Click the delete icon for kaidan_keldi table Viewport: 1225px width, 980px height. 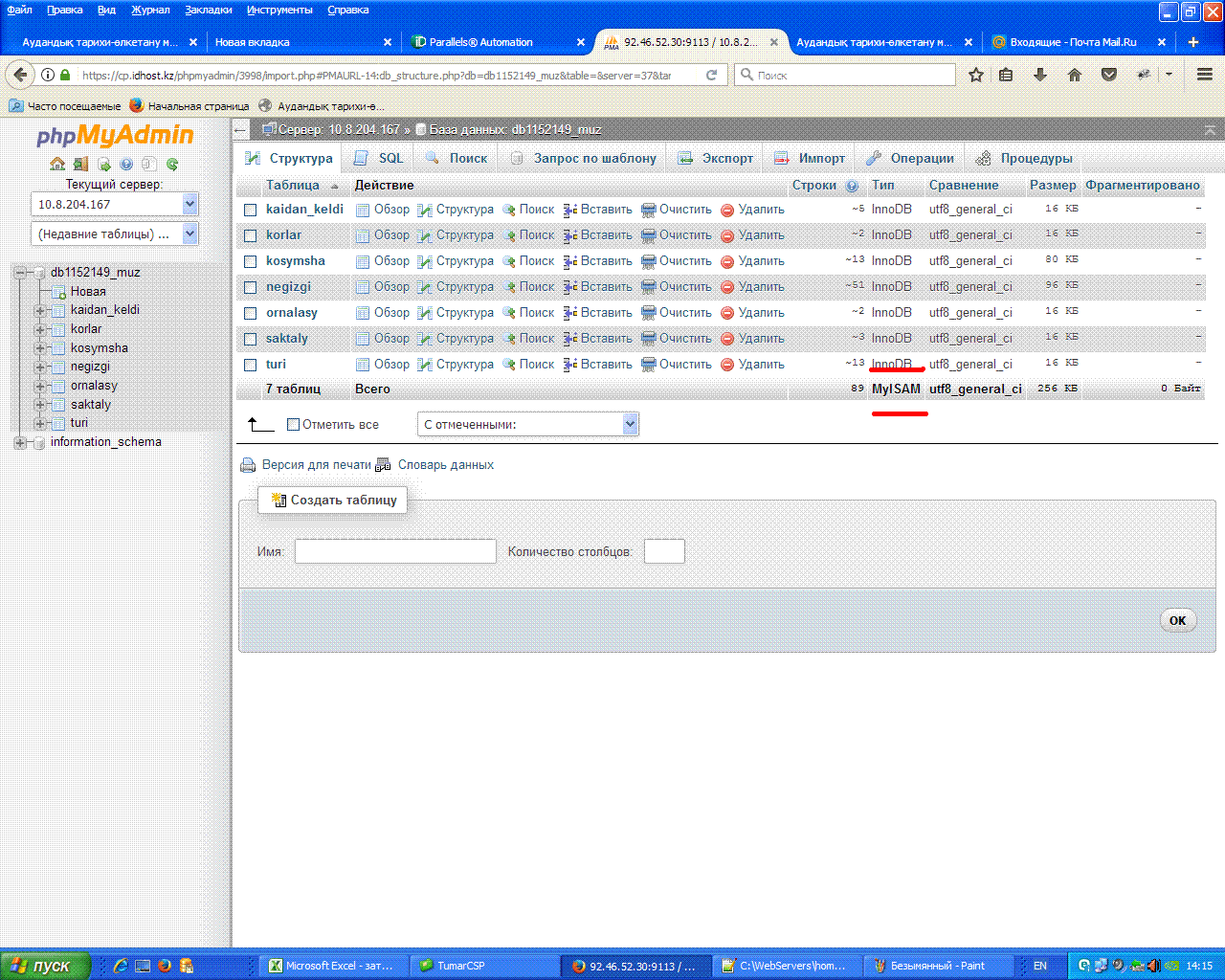click(x=727, y=210)
